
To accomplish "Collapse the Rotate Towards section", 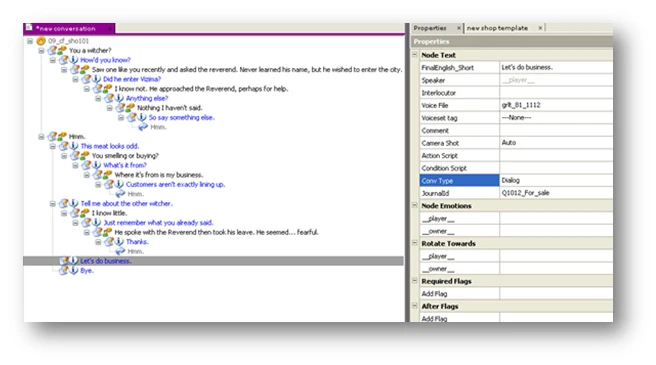I will point(415,243).
